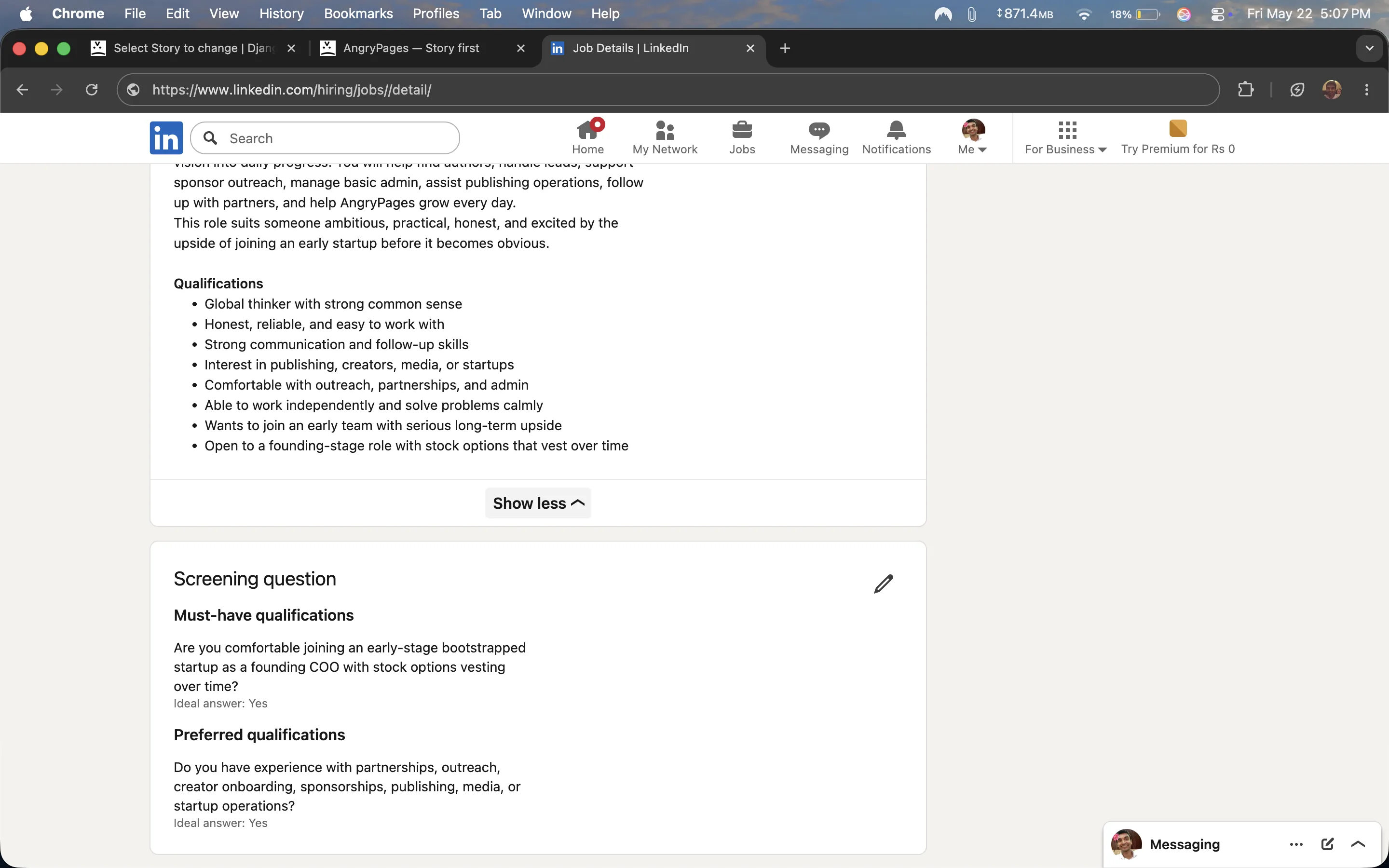
Task: Go back to the previous page
Action: point(22,90)
